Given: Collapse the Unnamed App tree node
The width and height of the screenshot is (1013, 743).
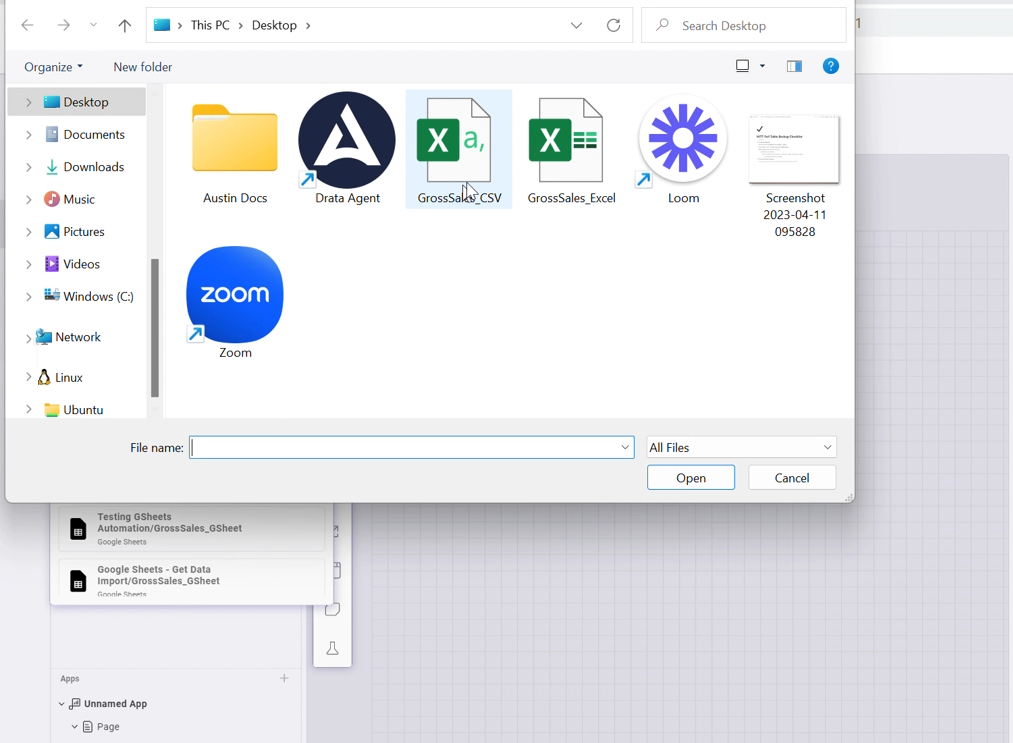Looking at the screenshot, I should 61,704.
